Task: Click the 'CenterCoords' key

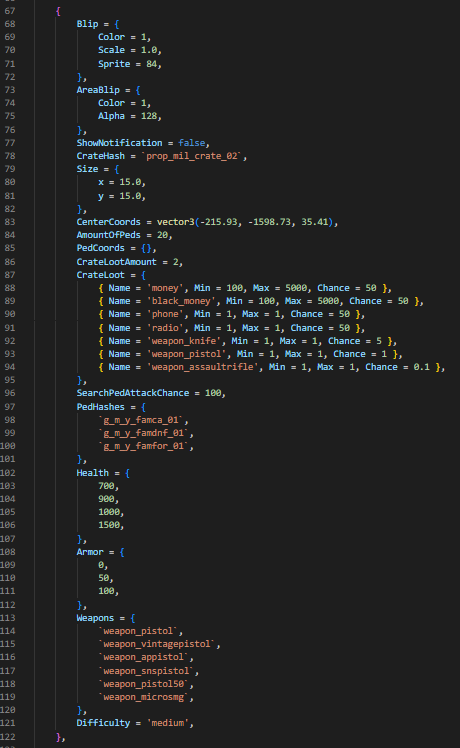Action: (x=109, y=222)
